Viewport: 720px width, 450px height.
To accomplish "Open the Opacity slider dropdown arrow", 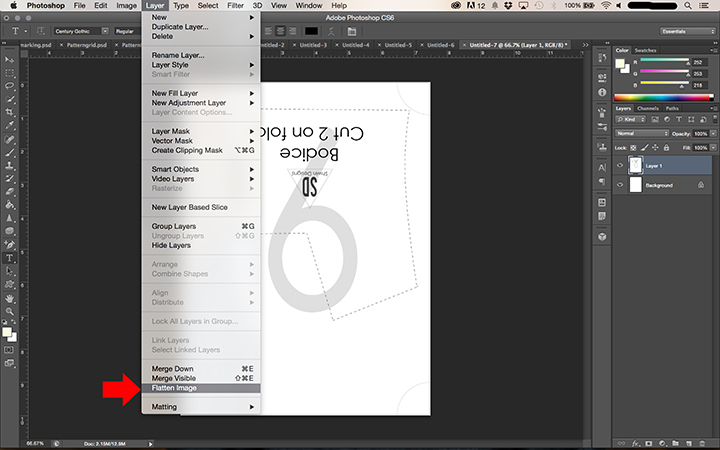I will [713, 134].
